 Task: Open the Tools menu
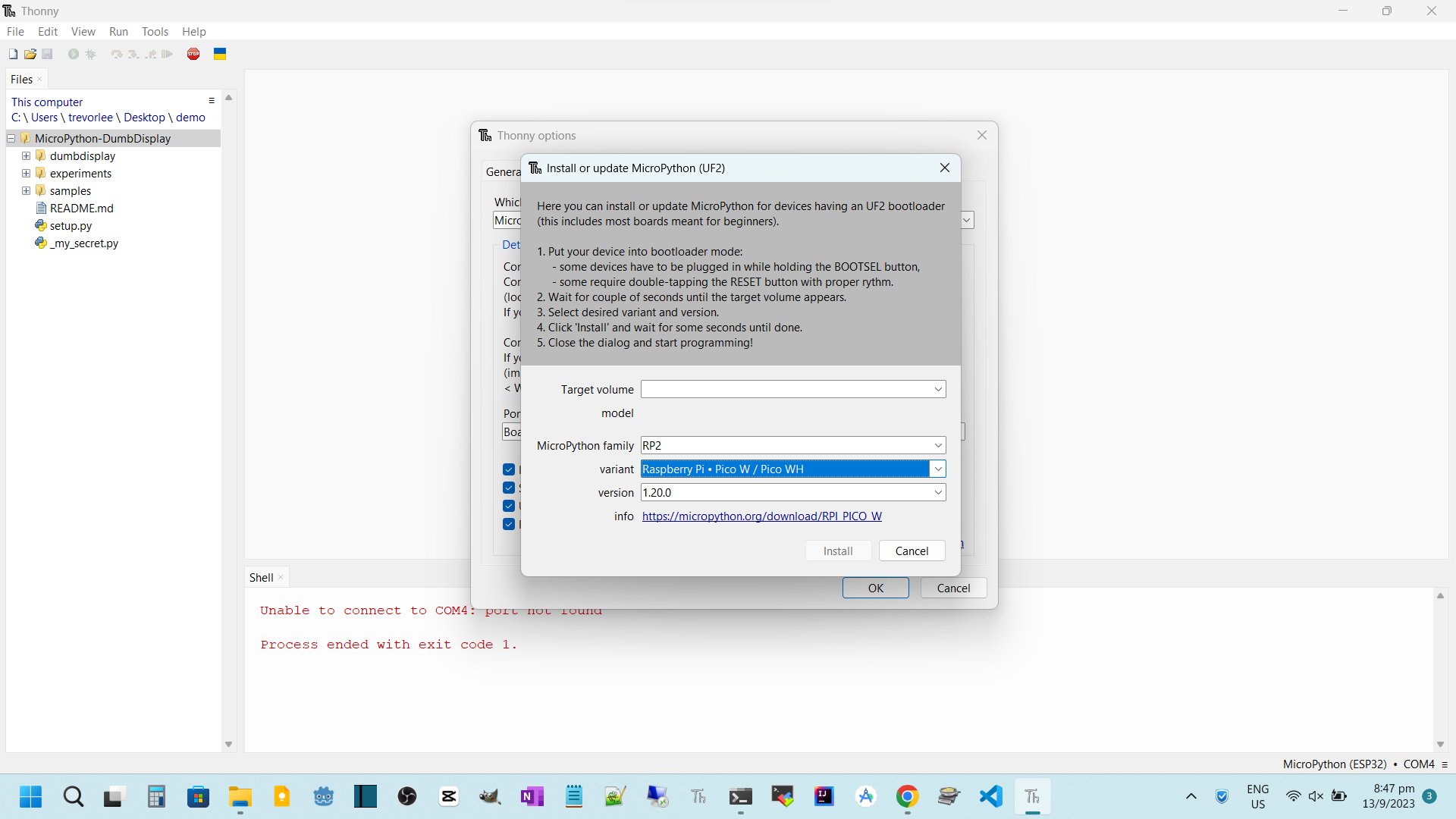point(155,31)
